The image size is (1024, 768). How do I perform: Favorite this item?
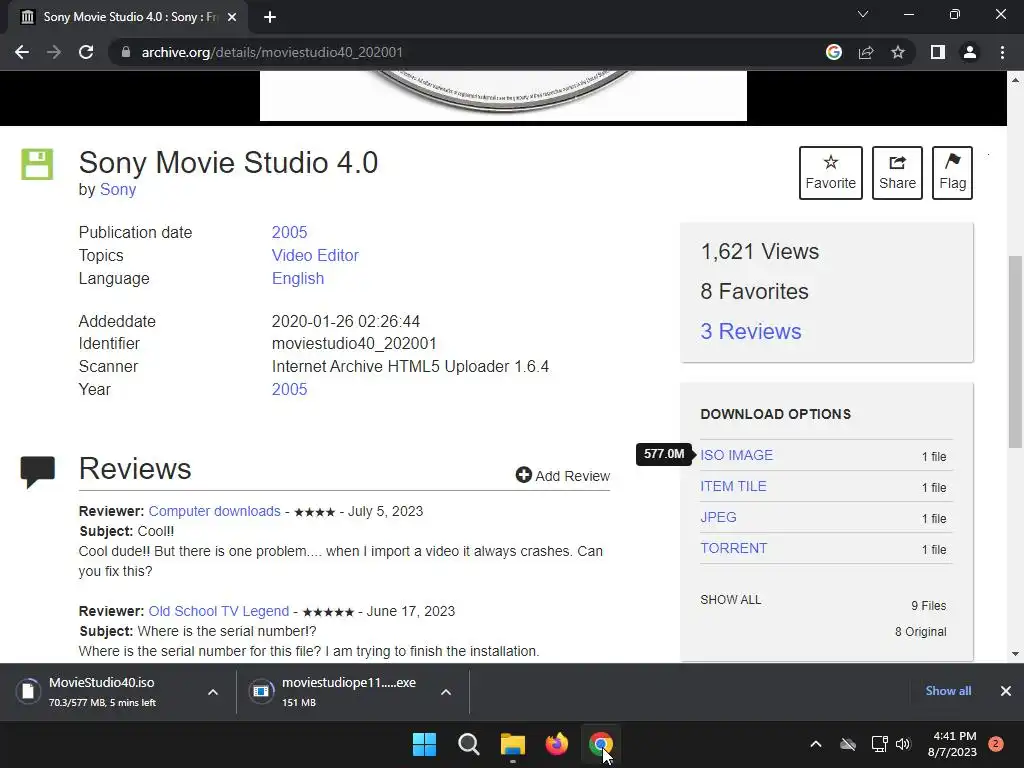coord(831,173)
